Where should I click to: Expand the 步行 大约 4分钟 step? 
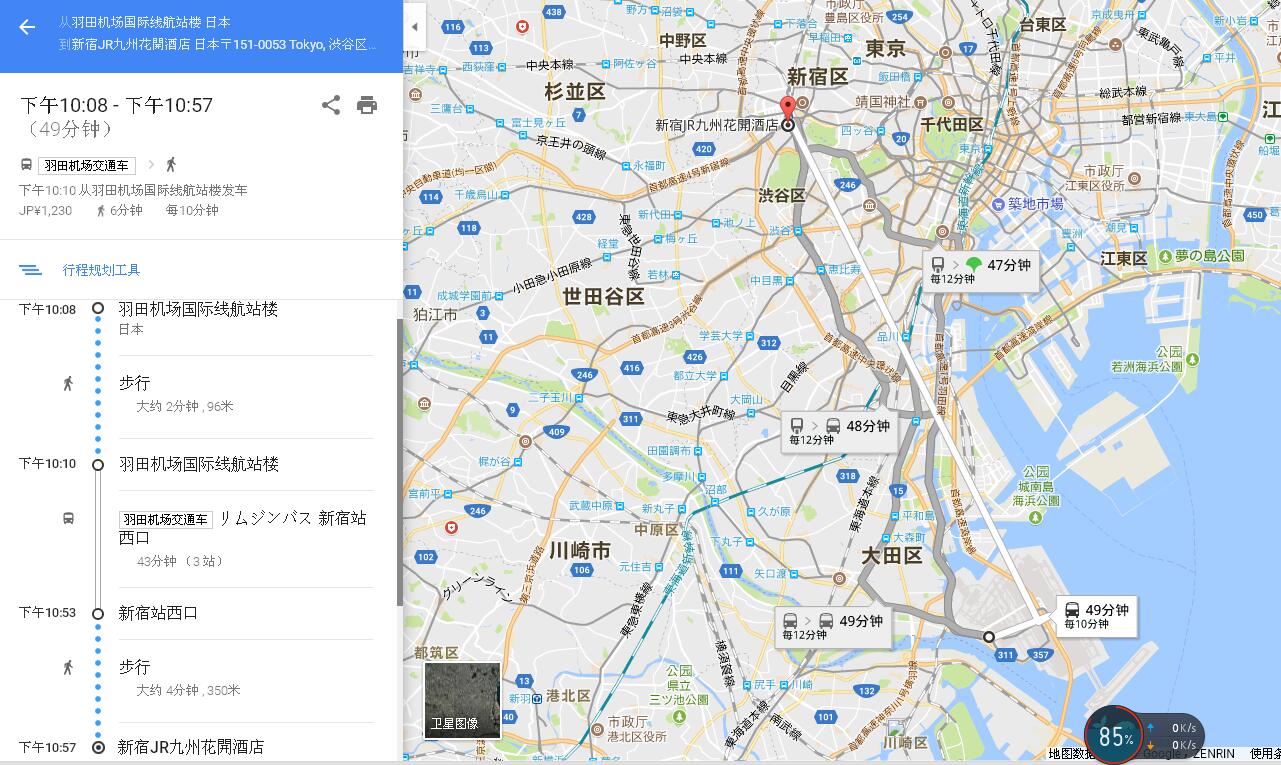pyautogui.click(x=245, y=677)
